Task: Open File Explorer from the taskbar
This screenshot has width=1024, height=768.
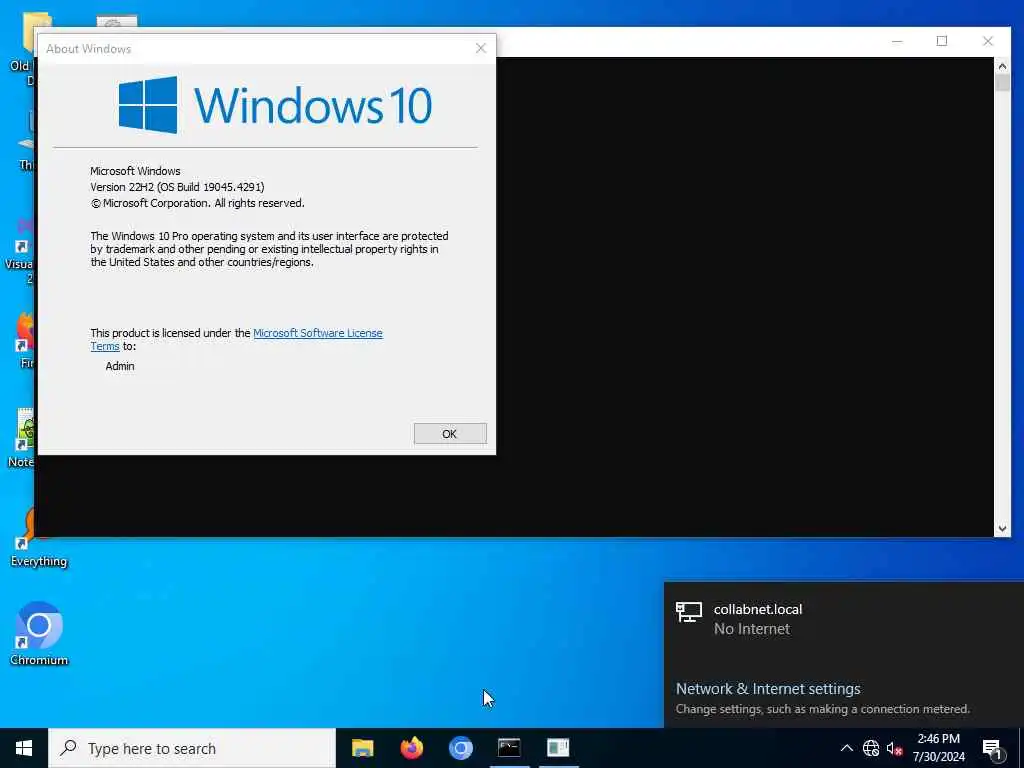Action: pyautogui.click(x=362, y=748)
